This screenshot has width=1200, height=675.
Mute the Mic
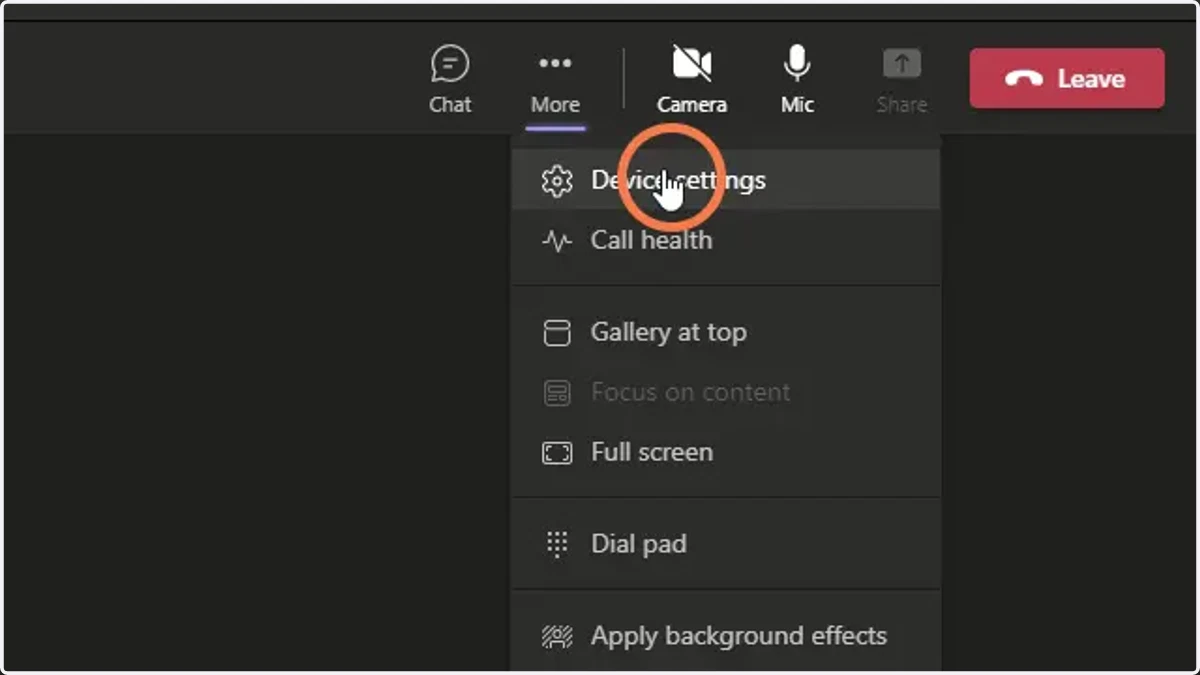pyautogui.click(x=797, y=79)
